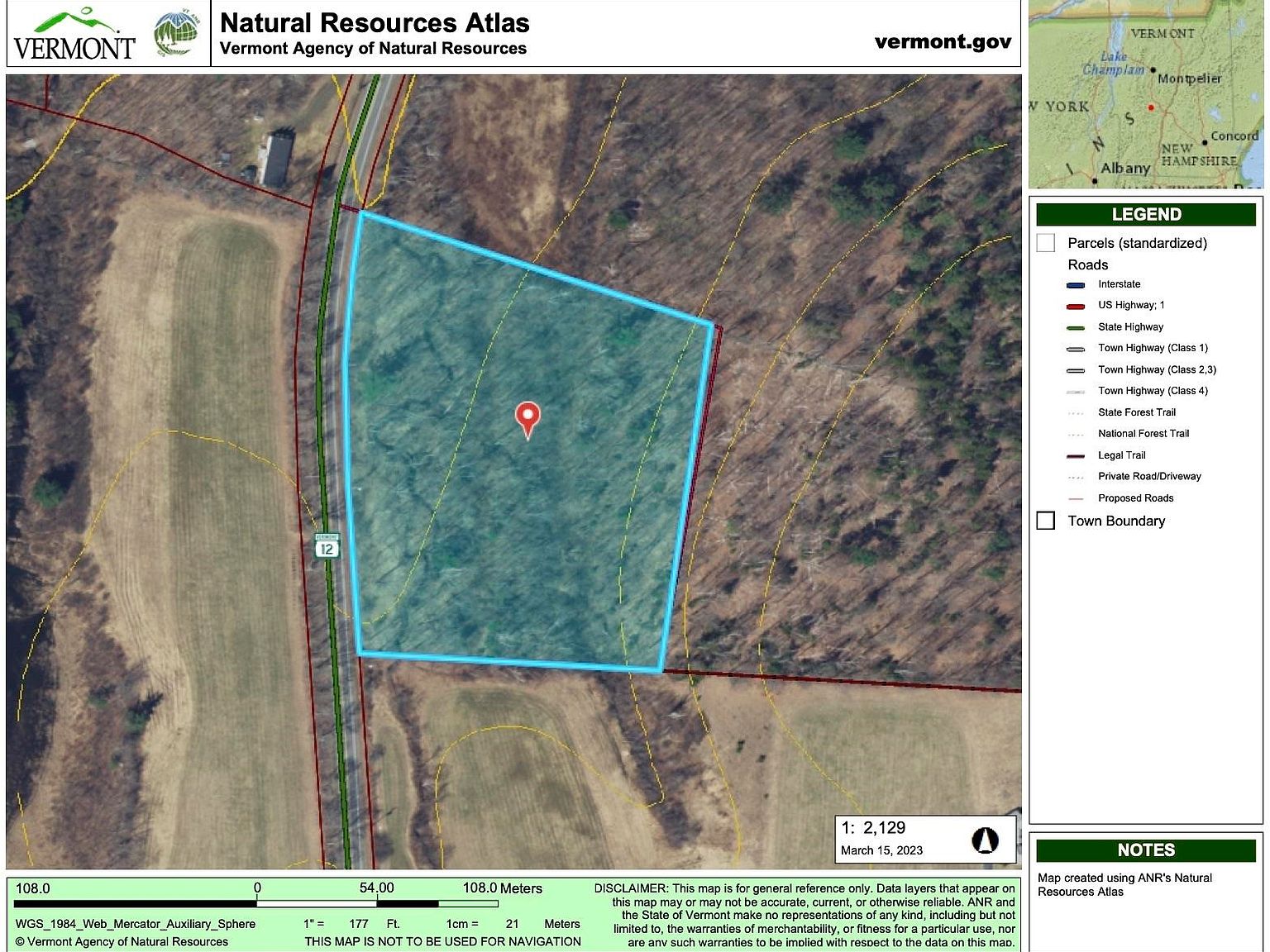This screenshot has width=1270, height=952.
Task: Select the Legal Trail legend symbol
Action: [x=1074, y=455]
